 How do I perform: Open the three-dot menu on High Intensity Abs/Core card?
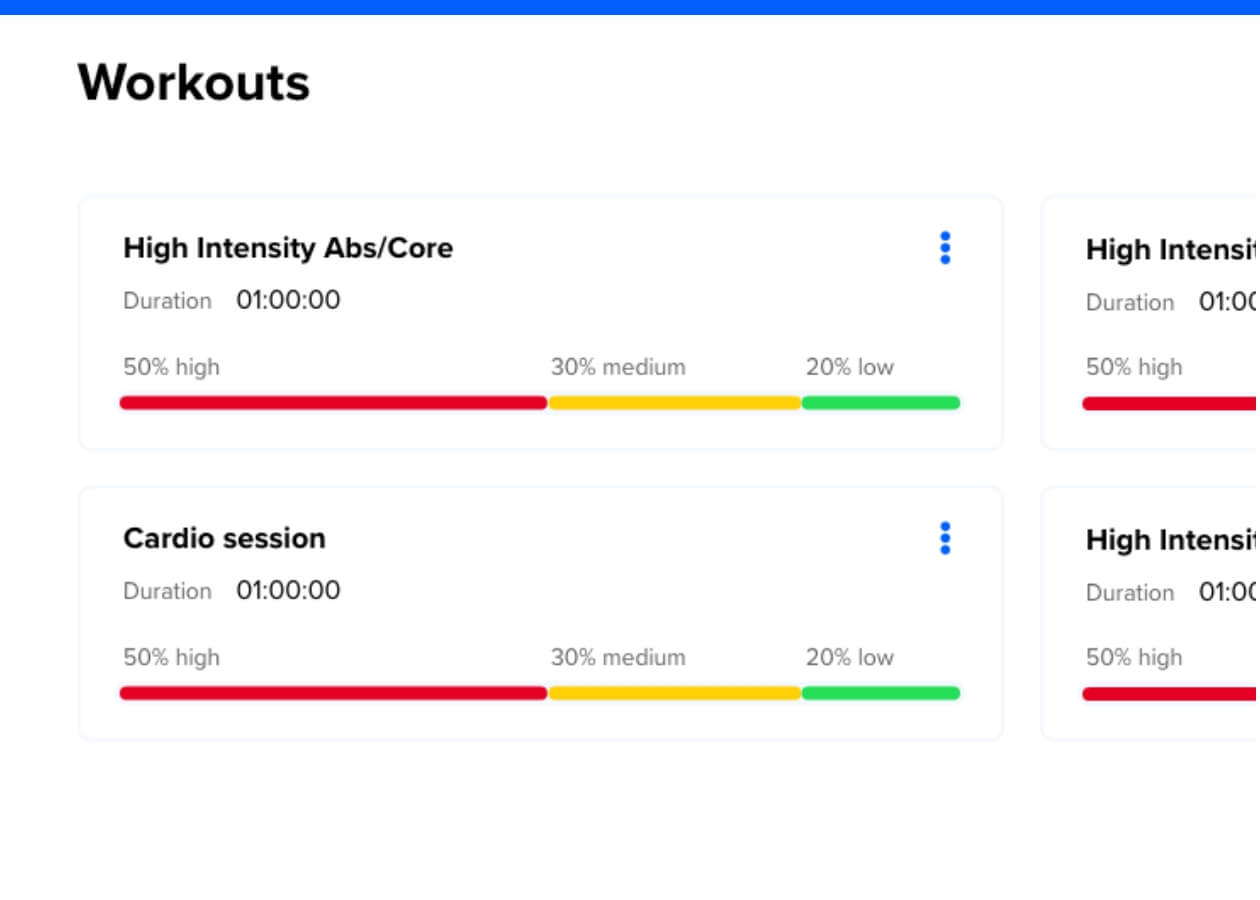click(x=945, y=248)
